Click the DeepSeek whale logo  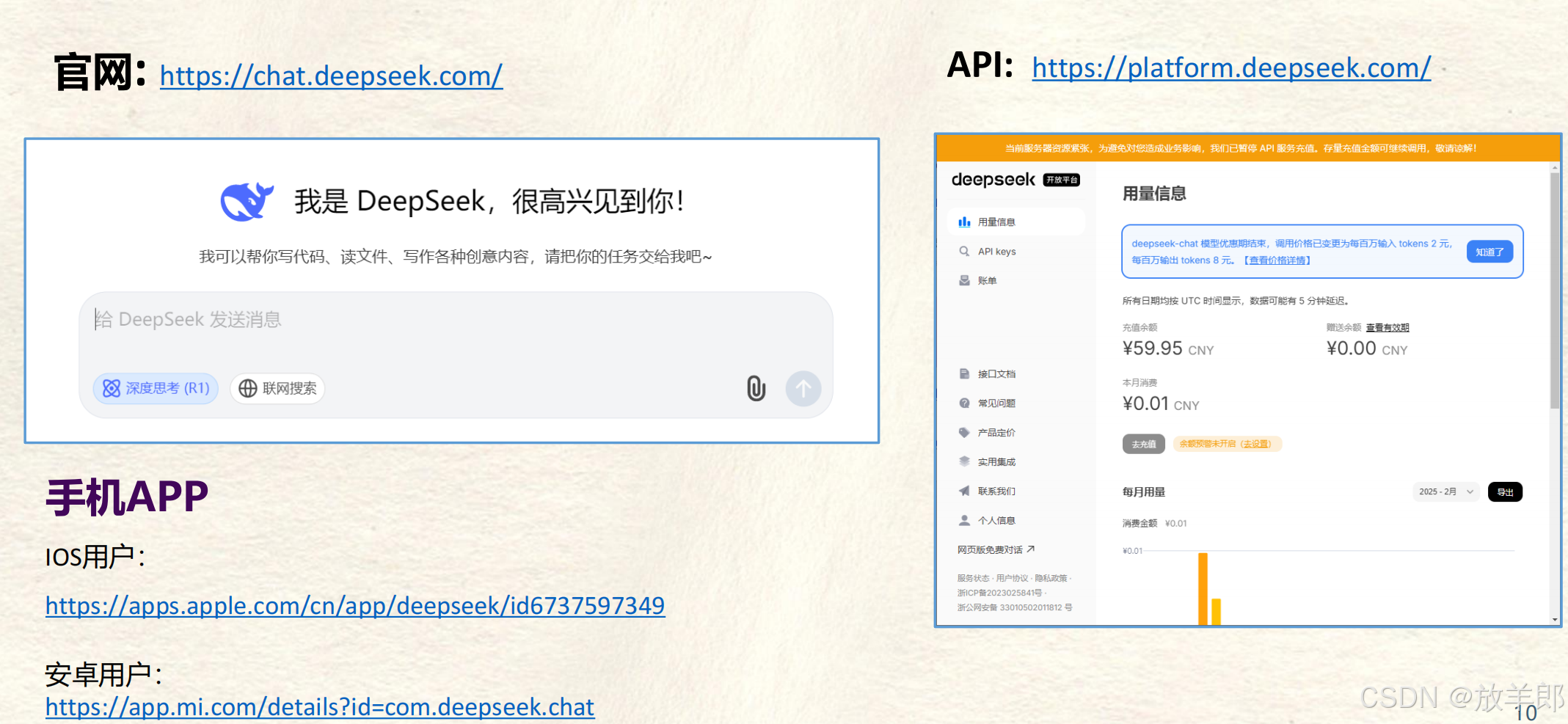[x=247, y=201]
